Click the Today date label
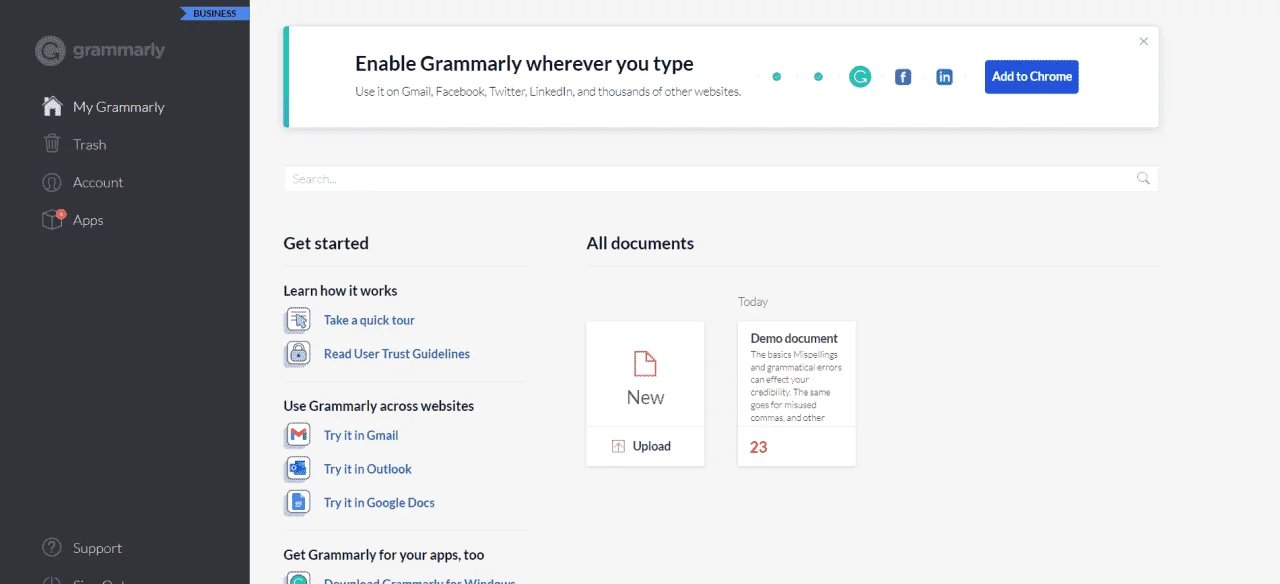The height and width of the screenshot is (584, 1280). tap(753, 301)
